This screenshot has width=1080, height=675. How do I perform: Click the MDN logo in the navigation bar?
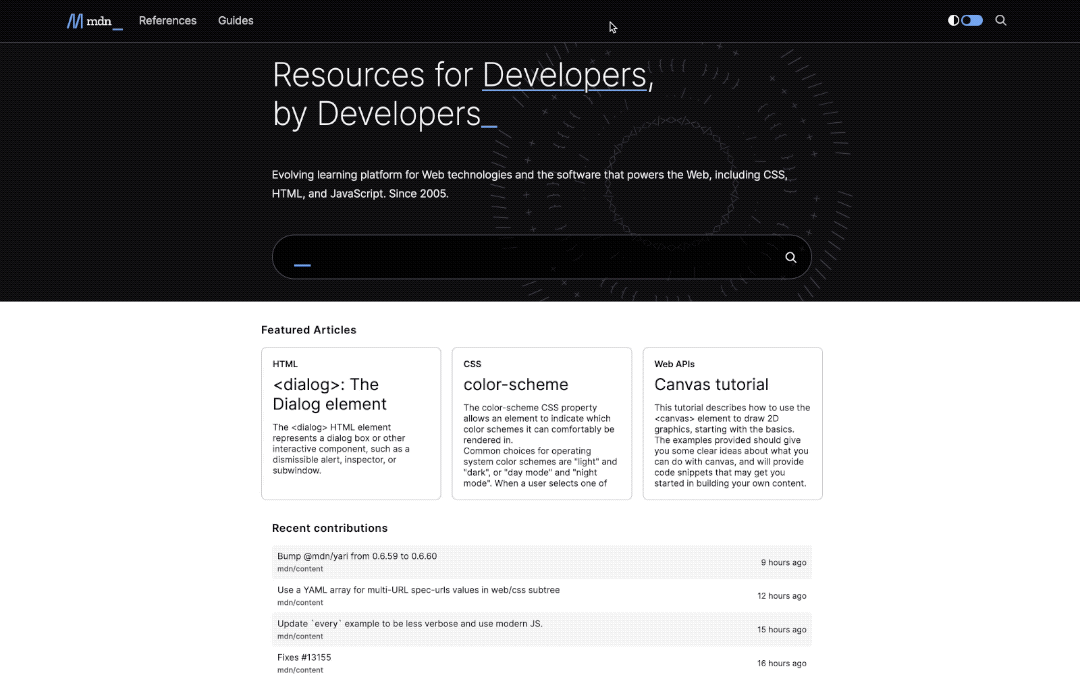coord(94,20)
